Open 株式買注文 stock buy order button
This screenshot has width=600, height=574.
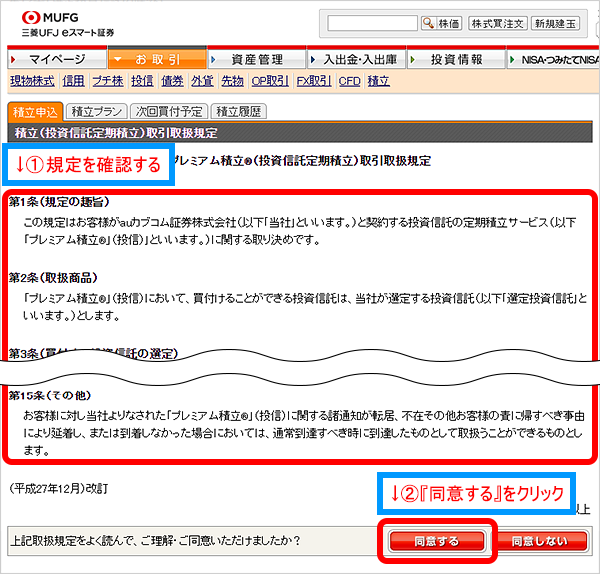tap(497, 23)
